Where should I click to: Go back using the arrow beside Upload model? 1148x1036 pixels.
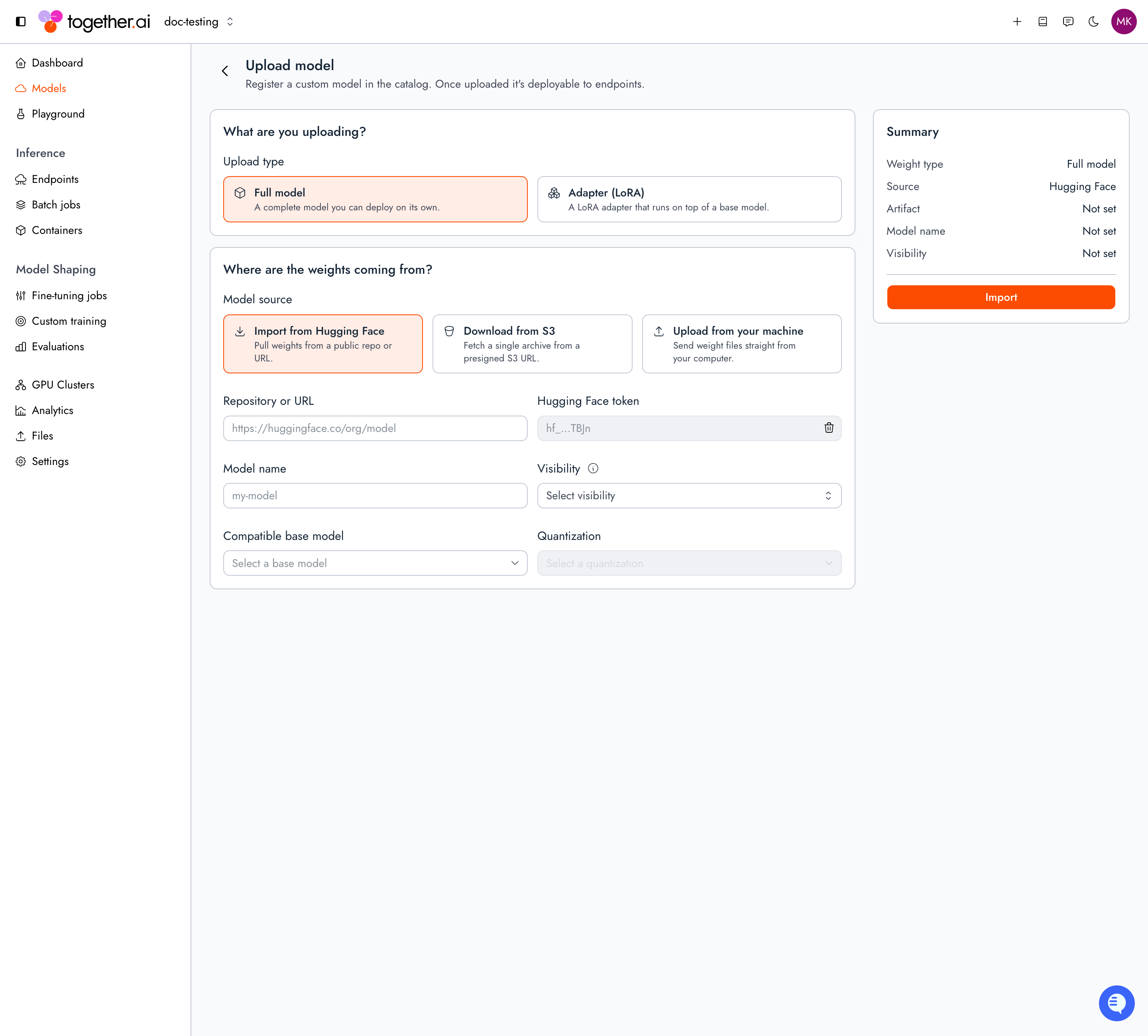click(x=225, y=71)
